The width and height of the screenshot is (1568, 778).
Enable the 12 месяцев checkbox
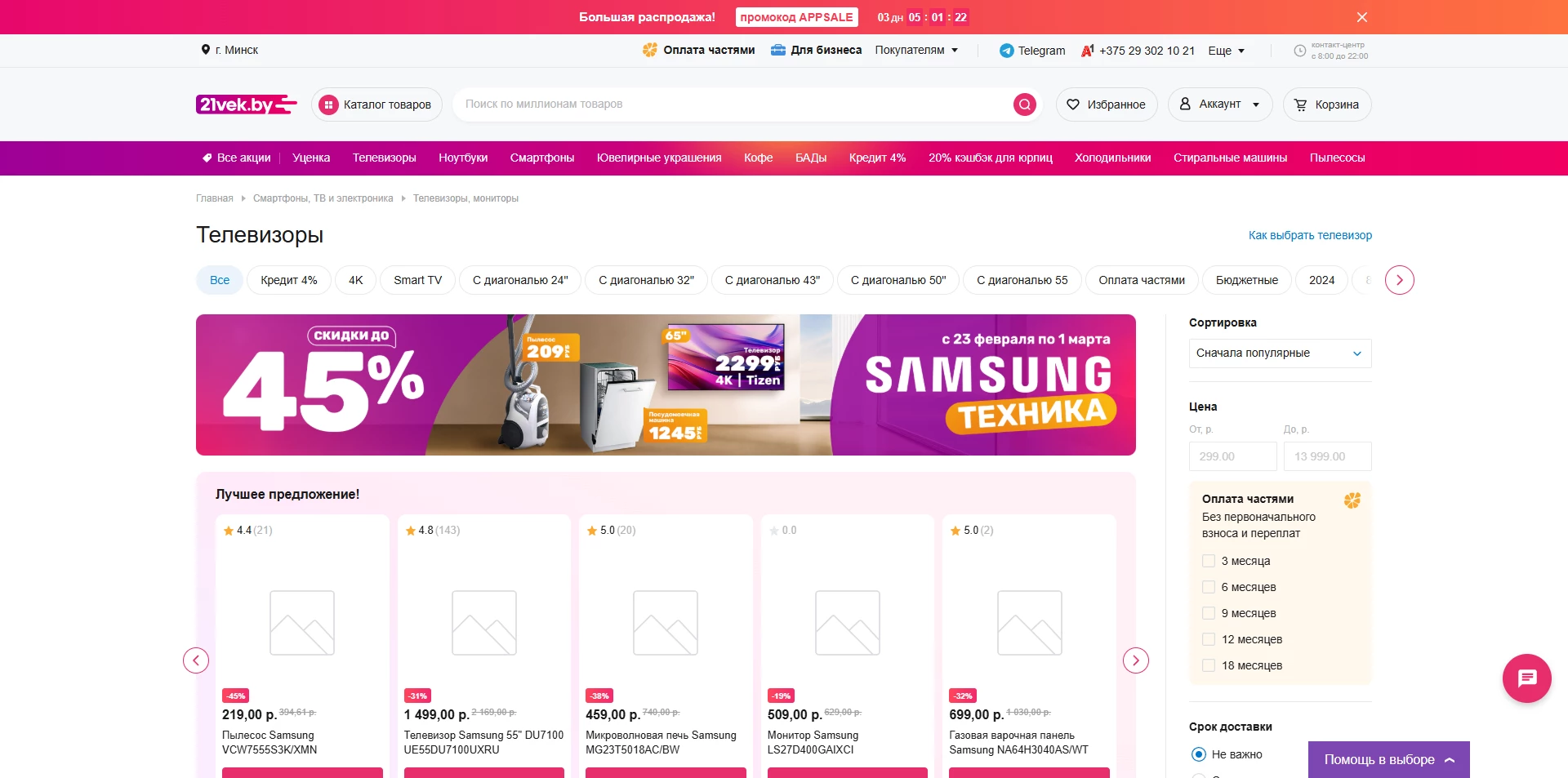tap(1209, 639)
